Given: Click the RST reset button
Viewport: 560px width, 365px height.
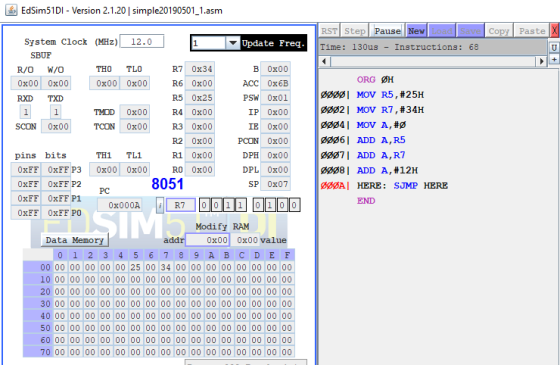Looking at the screenshot, I should 329,31.
